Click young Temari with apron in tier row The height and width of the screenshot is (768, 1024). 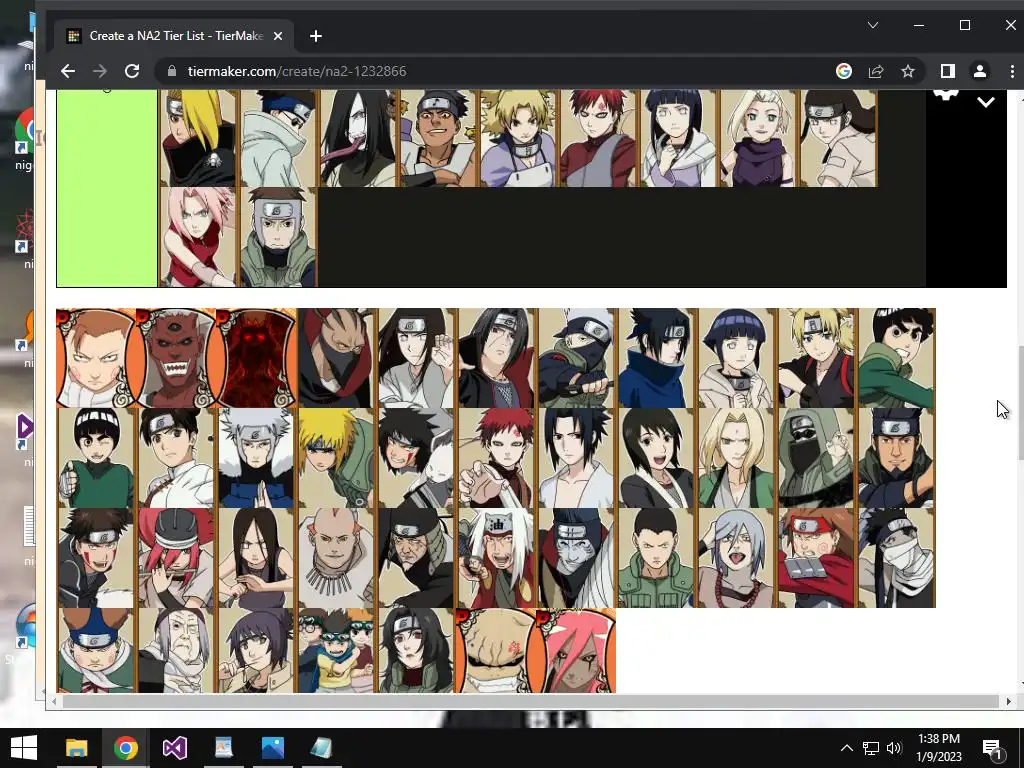point(519,138)
